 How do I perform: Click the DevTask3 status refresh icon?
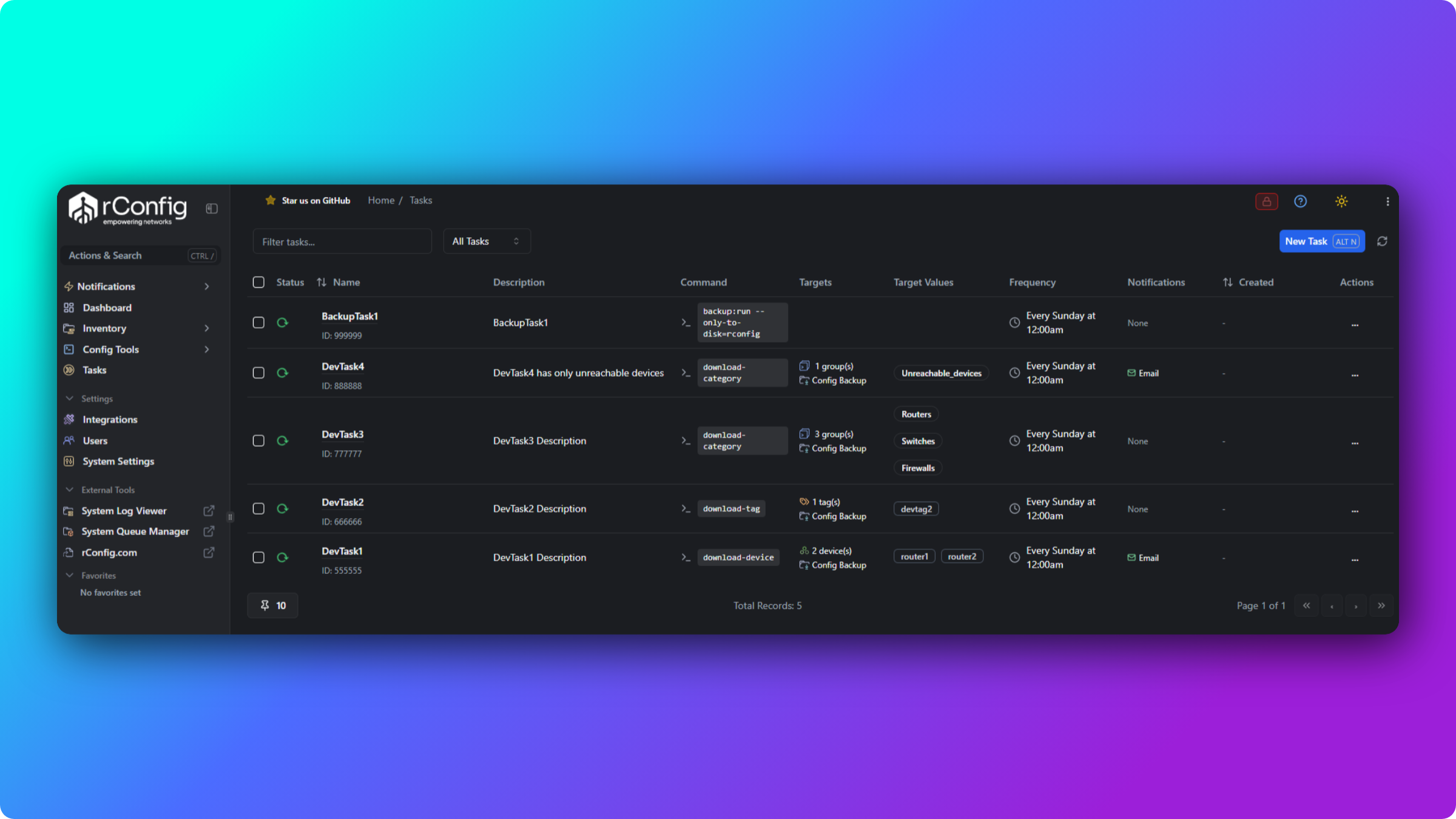[x=282, y=441]
